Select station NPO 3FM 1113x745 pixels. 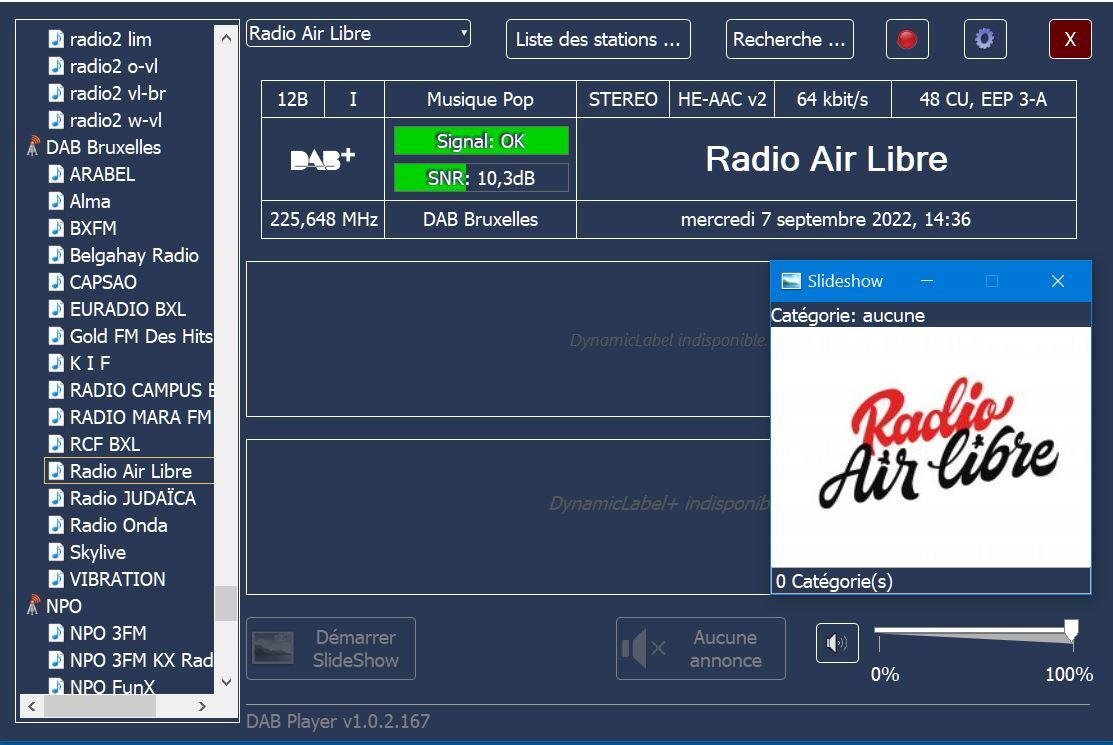tap(108, 633)
